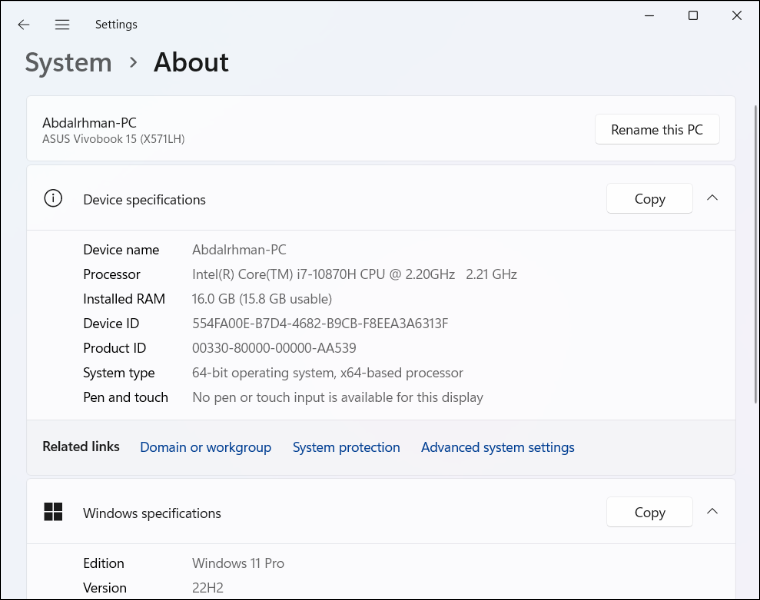Go back with the arrow icon

click(23, 25)
